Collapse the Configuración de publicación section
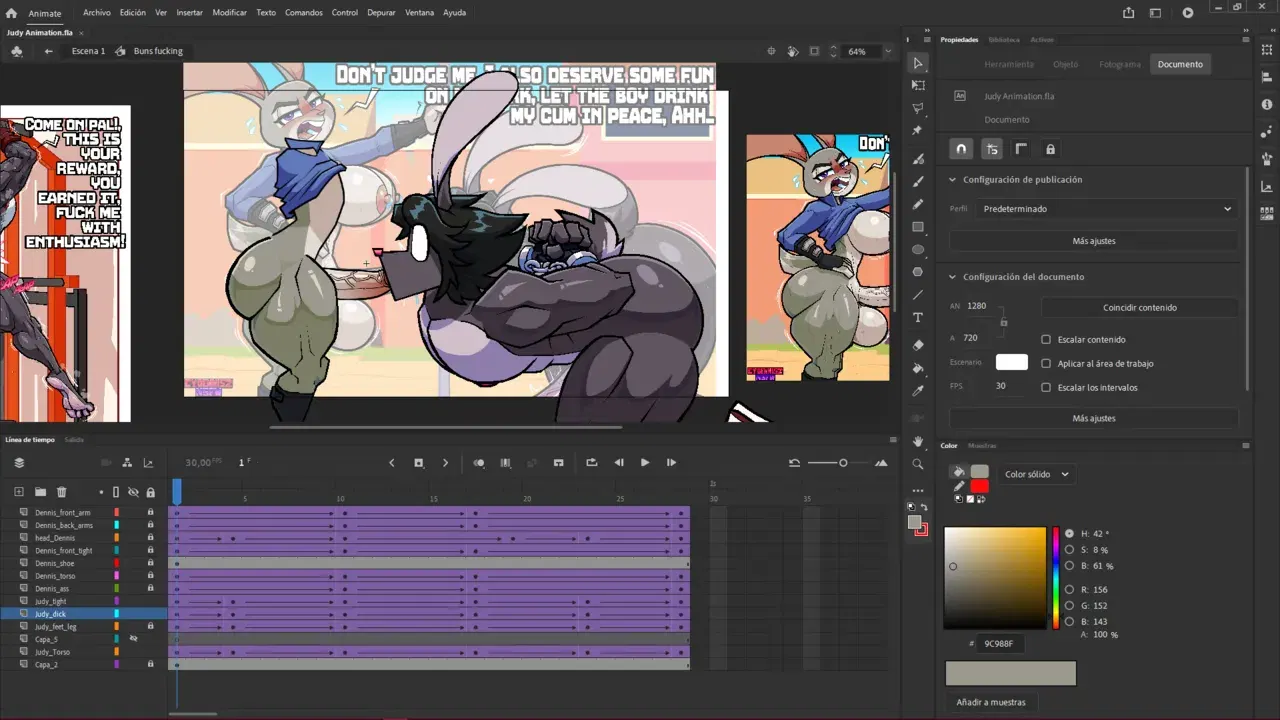Screen dimensions: 1280x720 click(953, 180)
